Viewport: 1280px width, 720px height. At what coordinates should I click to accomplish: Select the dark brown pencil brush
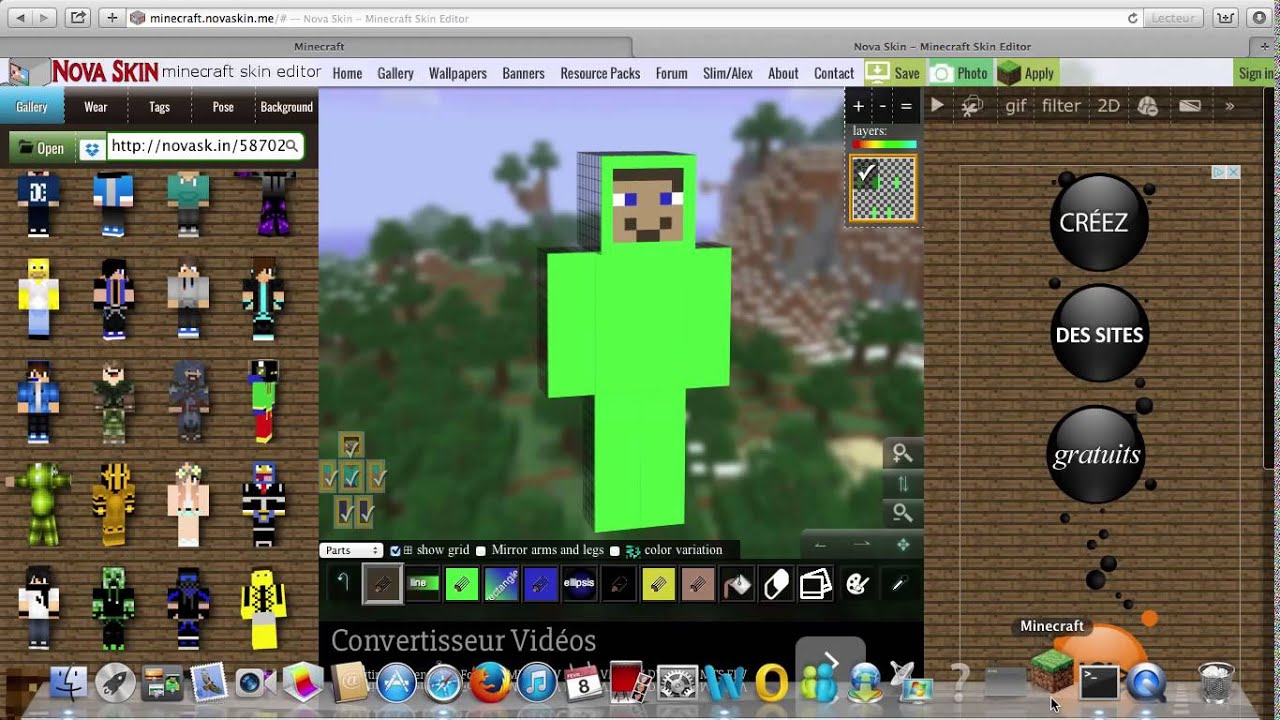click(x=382, y=584)
